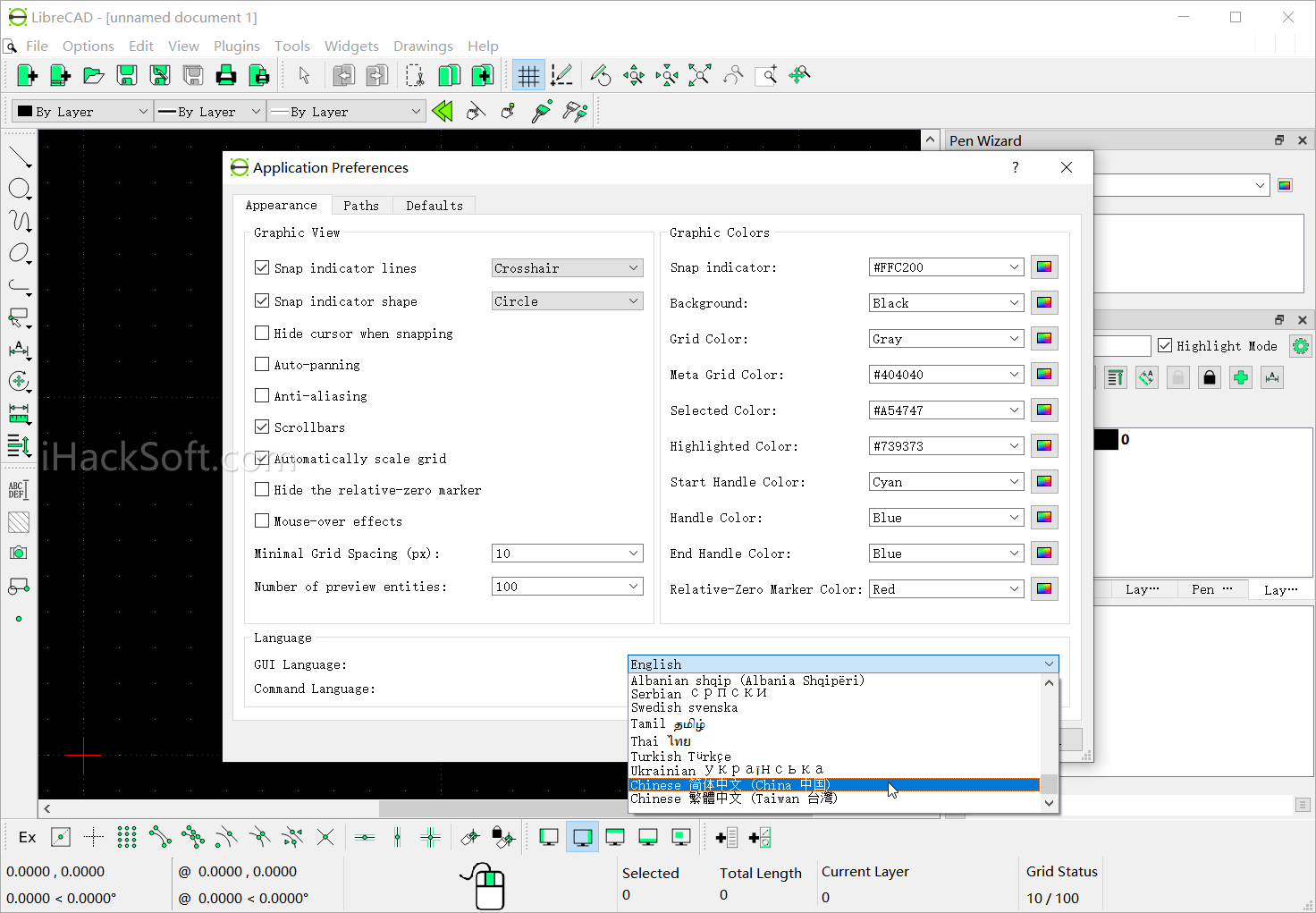Click the Snap on Grid icon
1316x913 pixels.
coord(127,837)
